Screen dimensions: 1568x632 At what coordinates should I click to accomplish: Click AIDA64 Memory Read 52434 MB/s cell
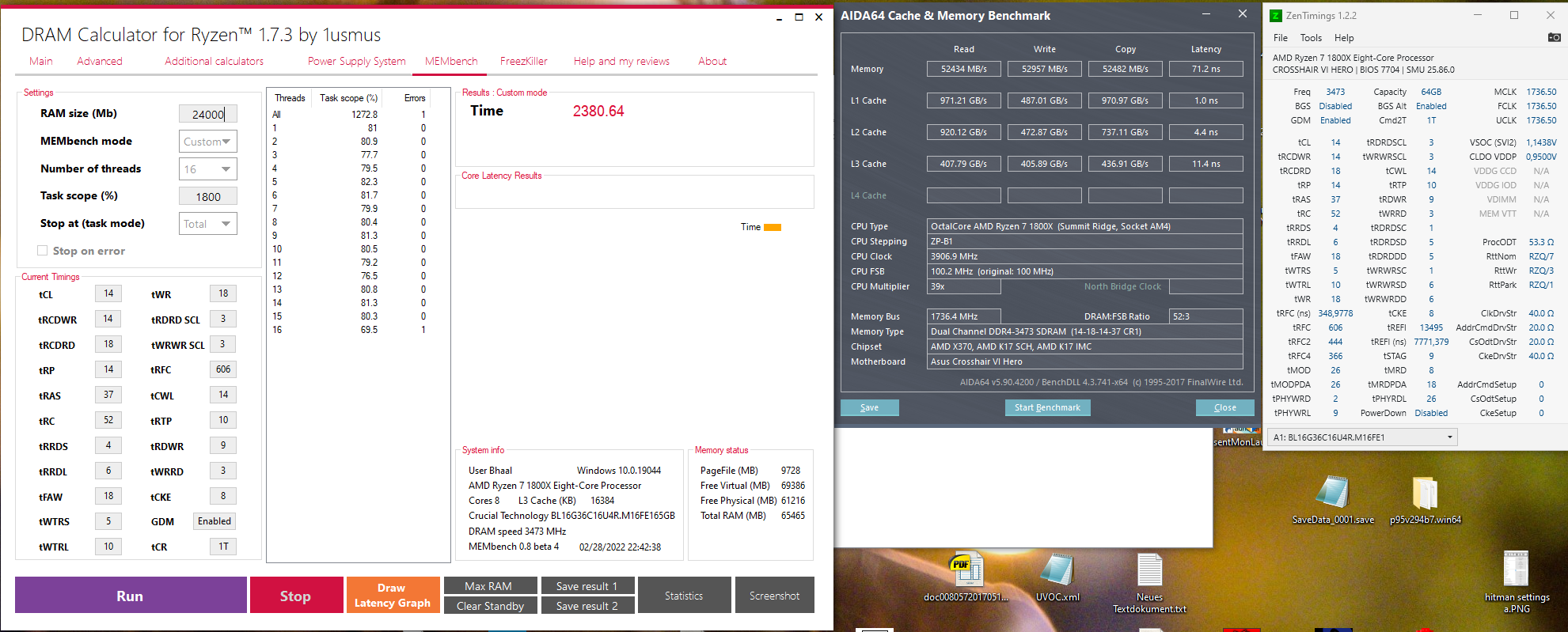point(964,69)
